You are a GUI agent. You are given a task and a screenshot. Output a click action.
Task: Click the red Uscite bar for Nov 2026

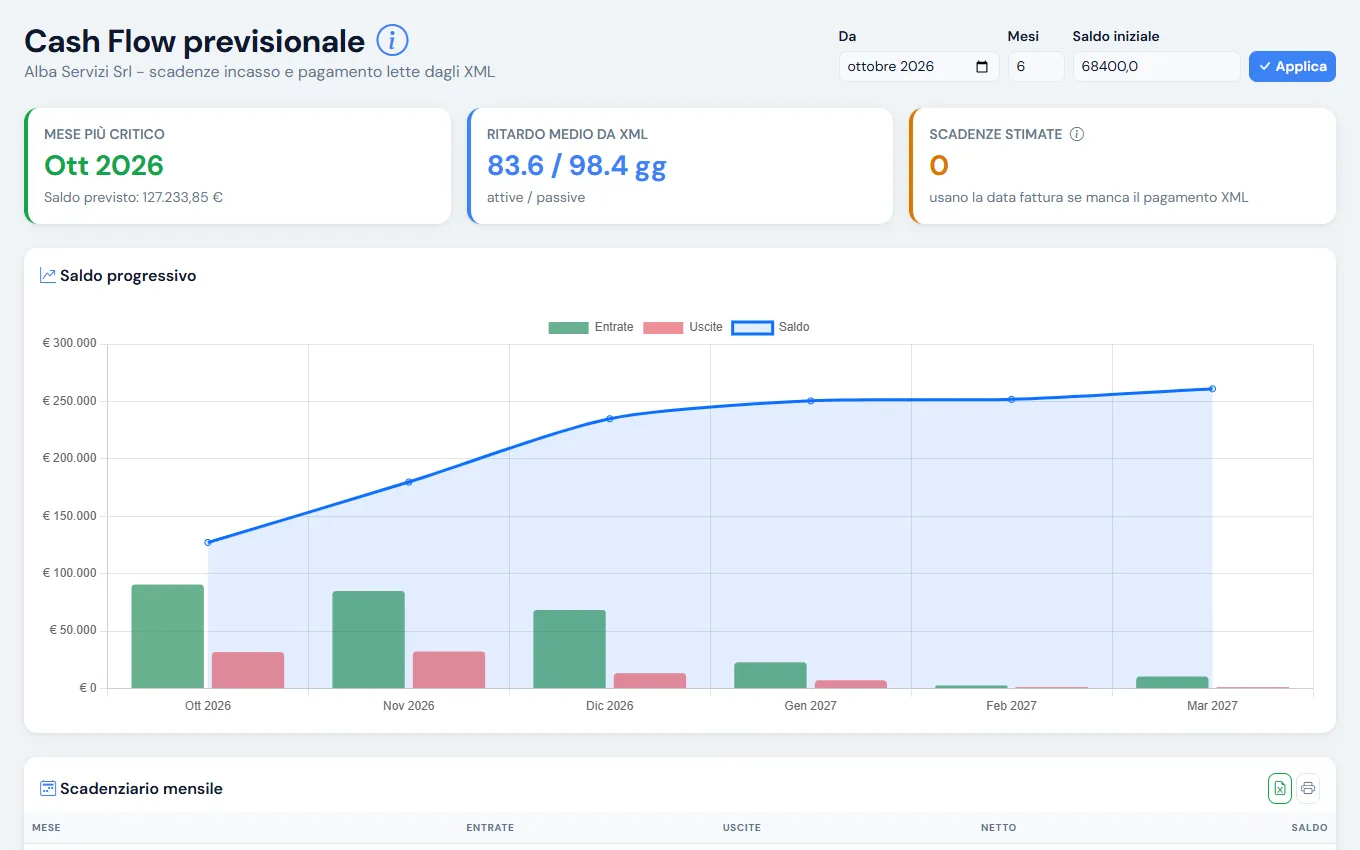pyautogui.click(x=449, y=670)
